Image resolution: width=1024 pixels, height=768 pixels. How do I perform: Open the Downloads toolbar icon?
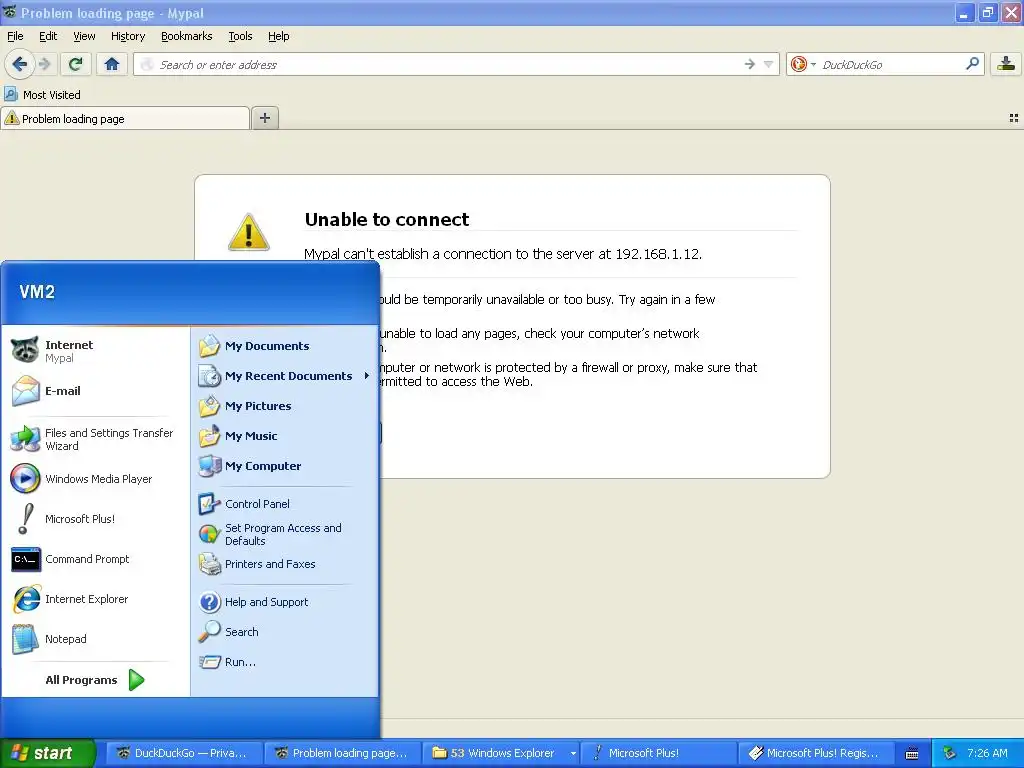pyautogui.click(x=1006, y=64)
